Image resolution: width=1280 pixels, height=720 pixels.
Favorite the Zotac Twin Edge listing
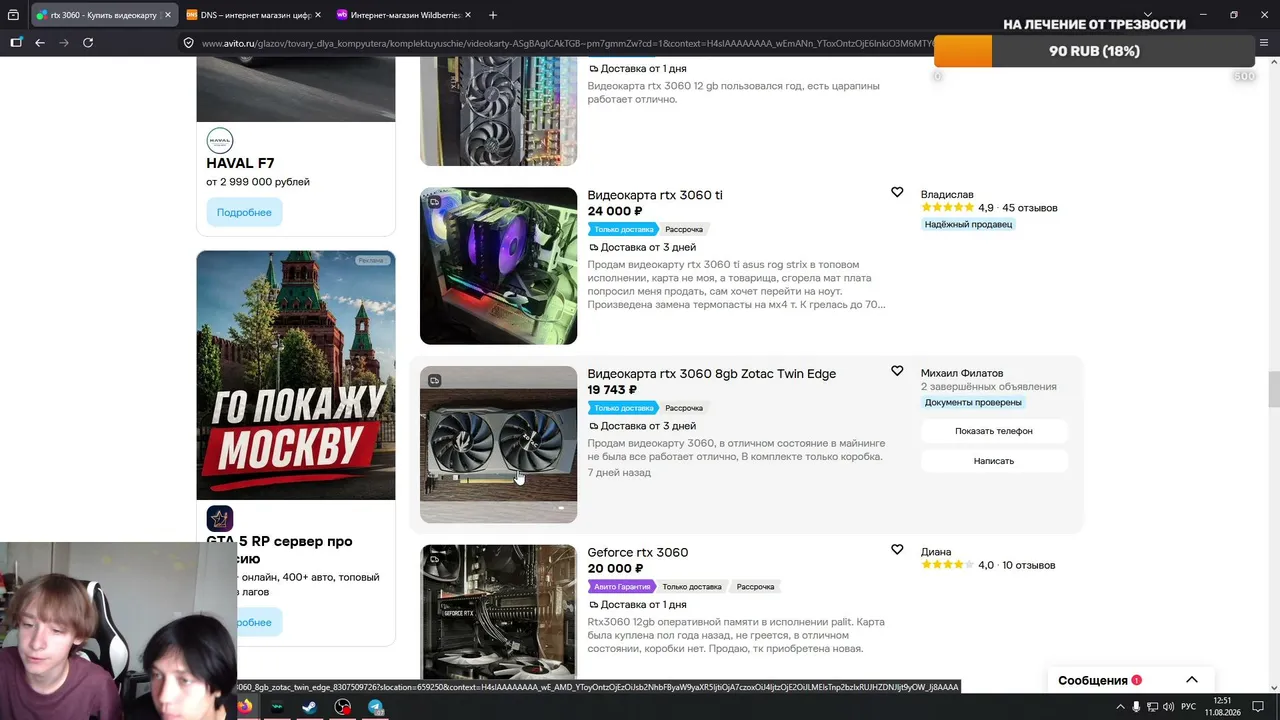[897, 371]
